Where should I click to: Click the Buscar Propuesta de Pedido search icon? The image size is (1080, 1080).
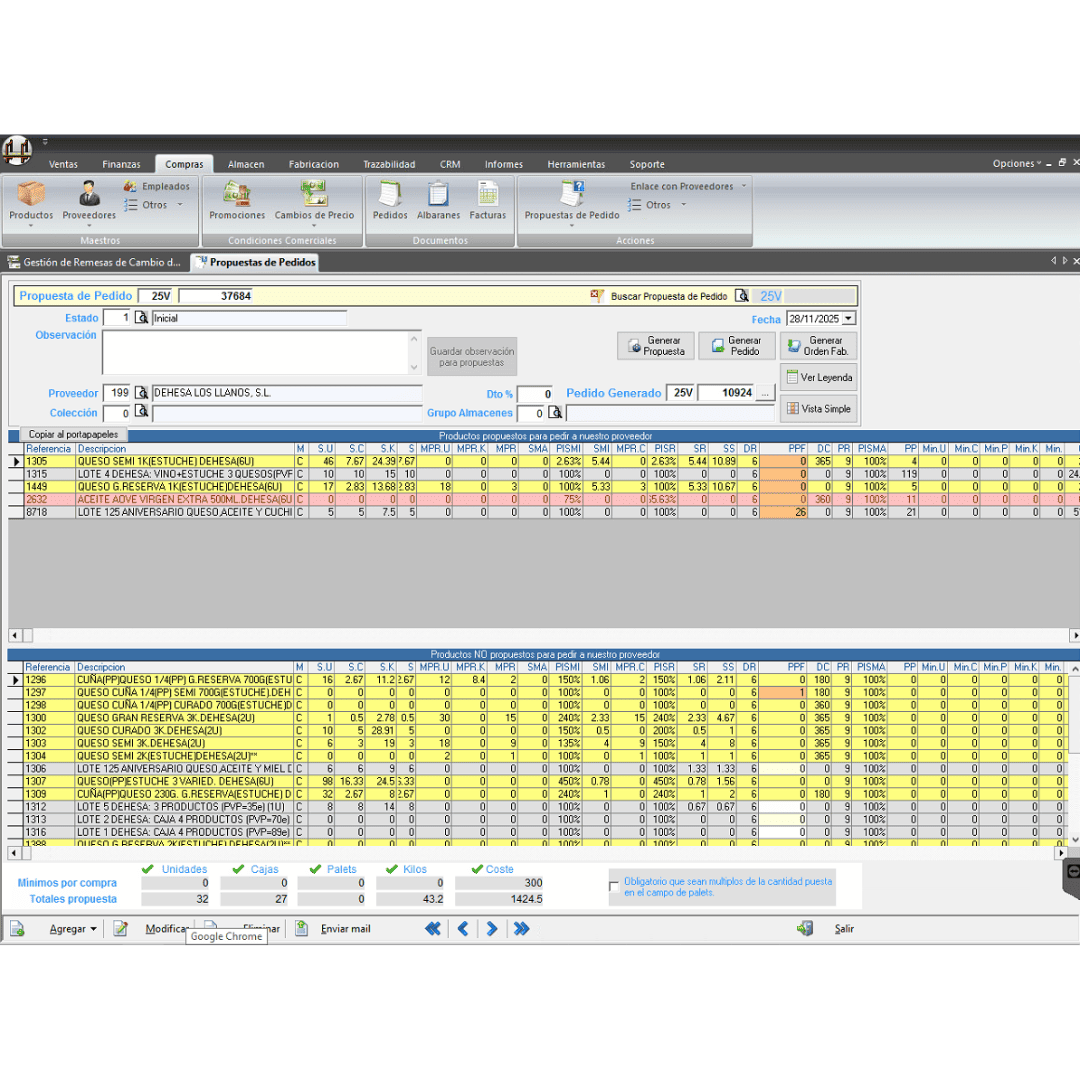coord(742,296)
